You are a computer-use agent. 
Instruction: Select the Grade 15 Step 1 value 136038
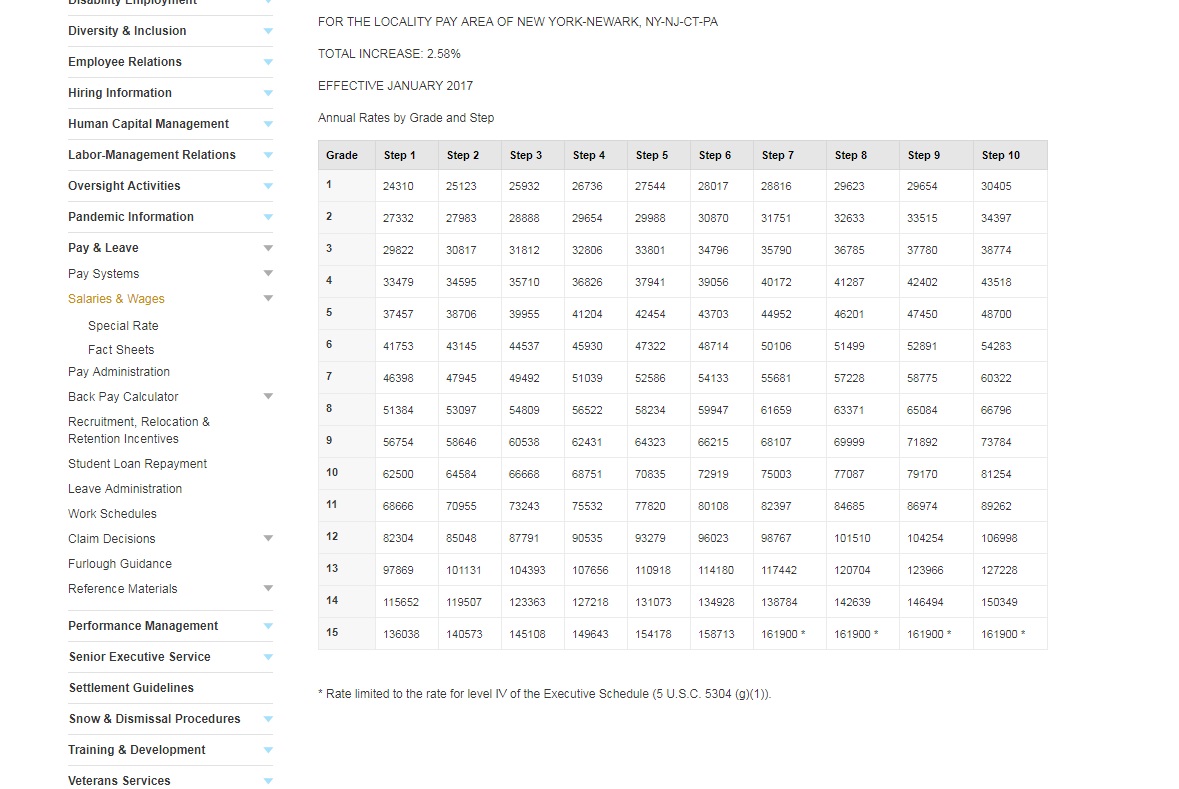point(401,633)
